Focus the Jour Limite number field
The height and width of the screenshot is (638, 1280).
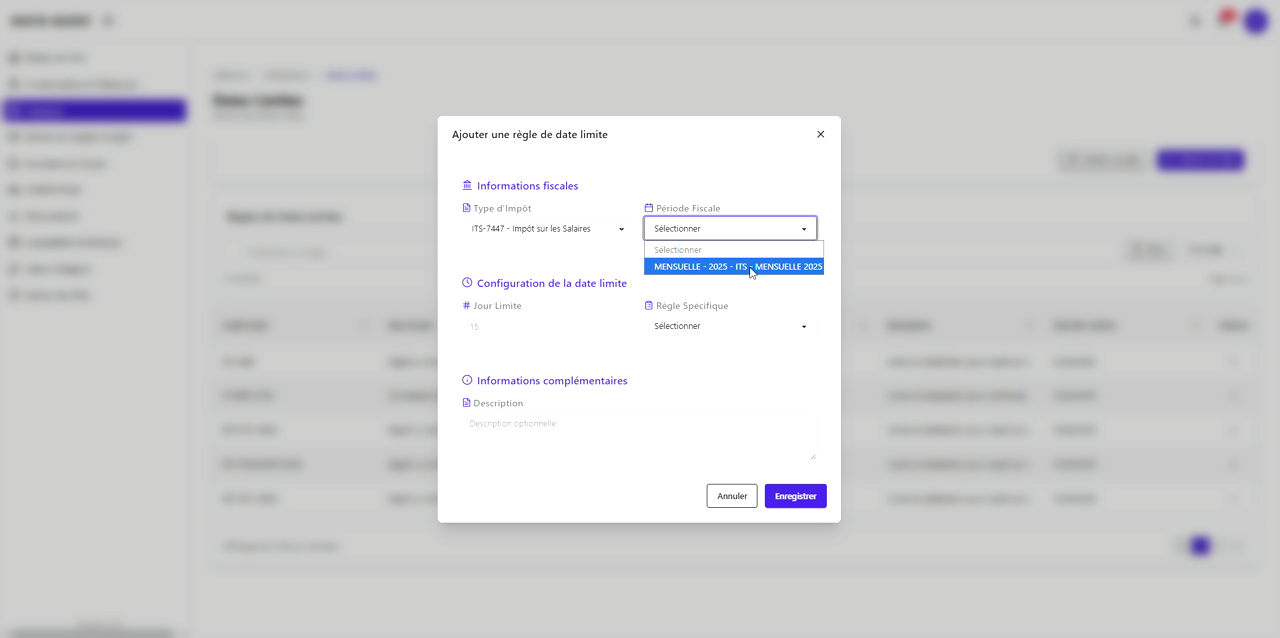coord(547,327)
